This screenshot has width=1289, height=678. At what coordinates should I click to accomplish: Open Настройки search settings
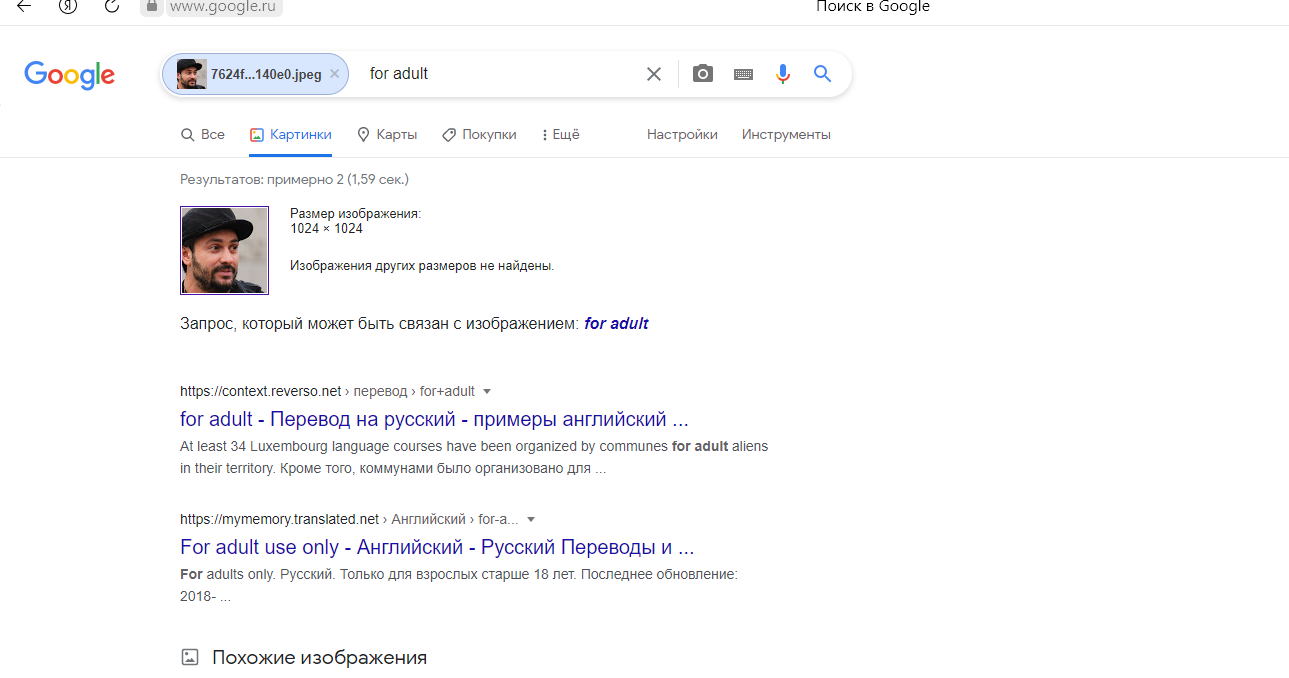point(682,135)
